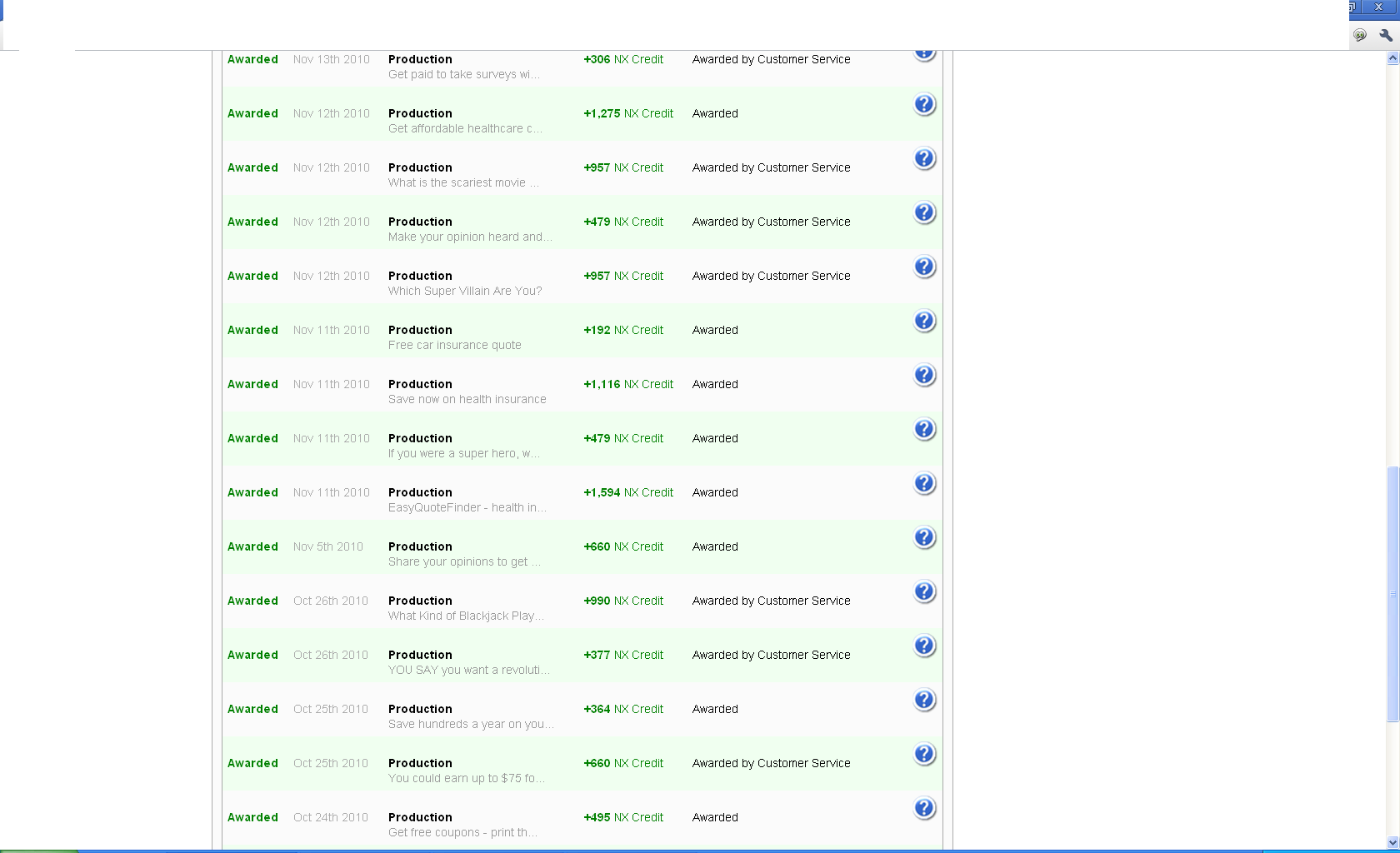Click "Save now on health insurance" description

pyautogui.click(x=467, y=399)
